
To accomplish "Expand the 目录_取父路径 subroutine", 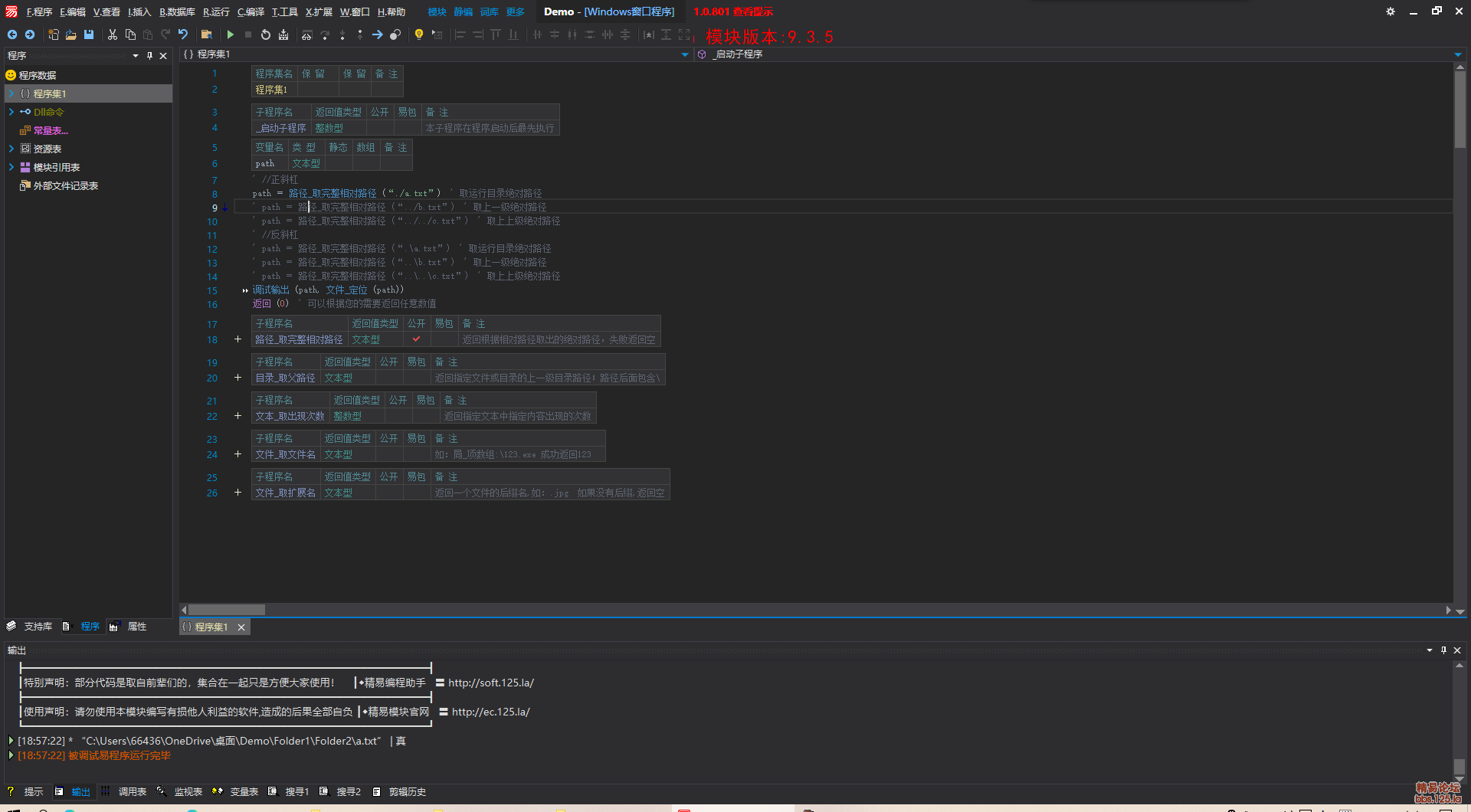I will 238,378.
